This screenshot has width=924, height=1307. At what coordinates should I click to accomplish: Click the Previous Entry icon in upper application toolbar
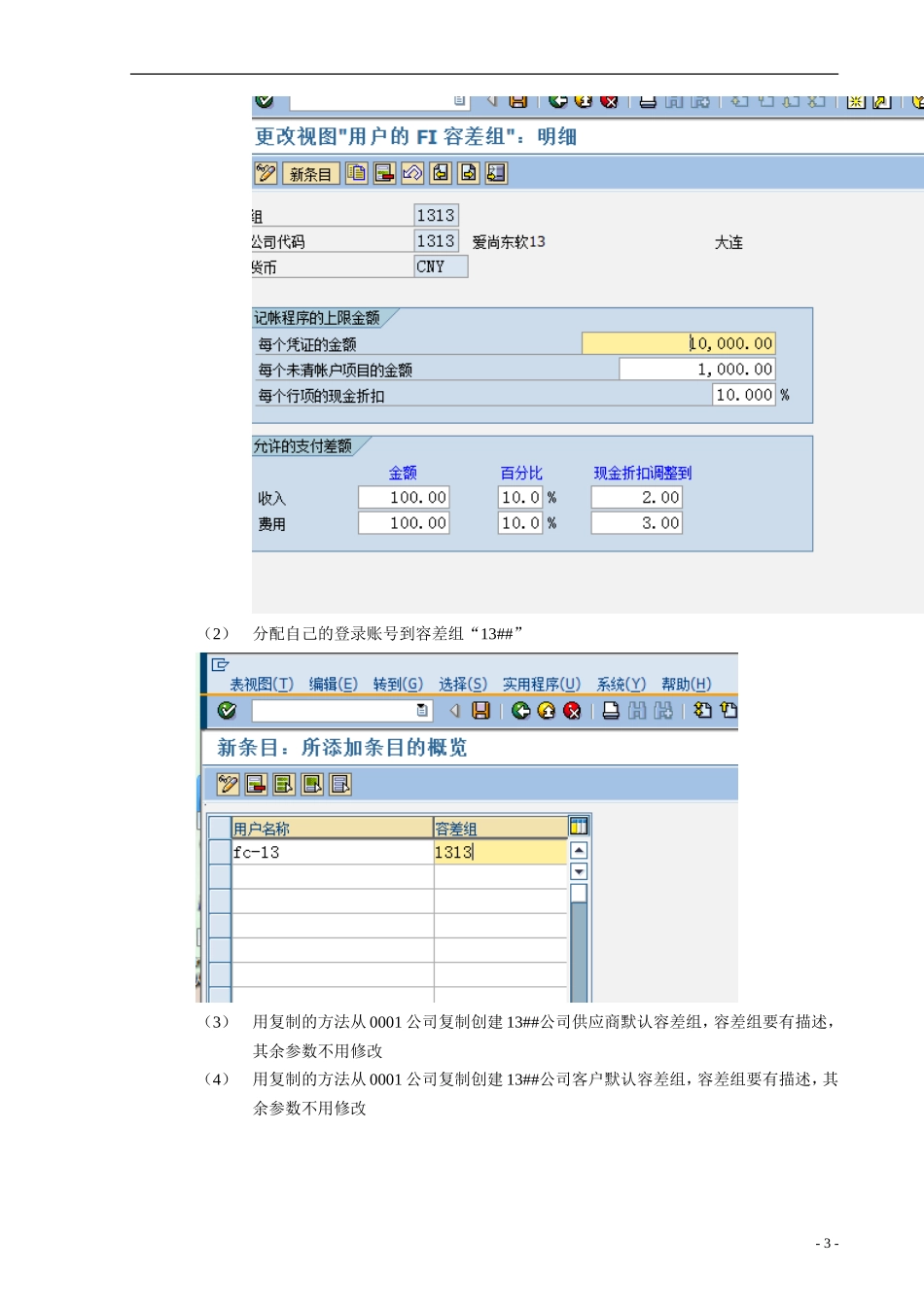(441, 173)
